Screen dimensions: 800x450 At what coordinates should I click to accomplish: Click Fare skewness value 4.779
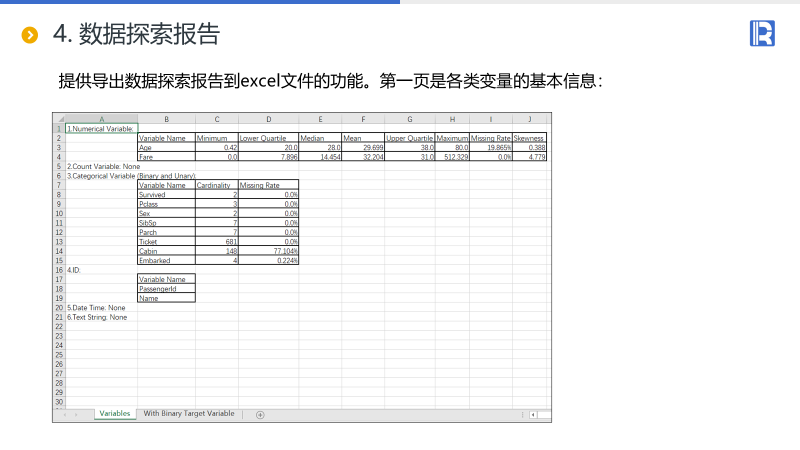tap(530, 157)
